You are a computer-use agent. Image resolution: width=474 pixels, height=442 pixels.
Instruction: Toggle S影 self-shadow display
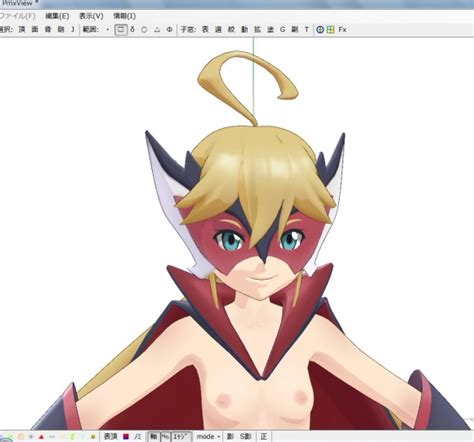246,437
